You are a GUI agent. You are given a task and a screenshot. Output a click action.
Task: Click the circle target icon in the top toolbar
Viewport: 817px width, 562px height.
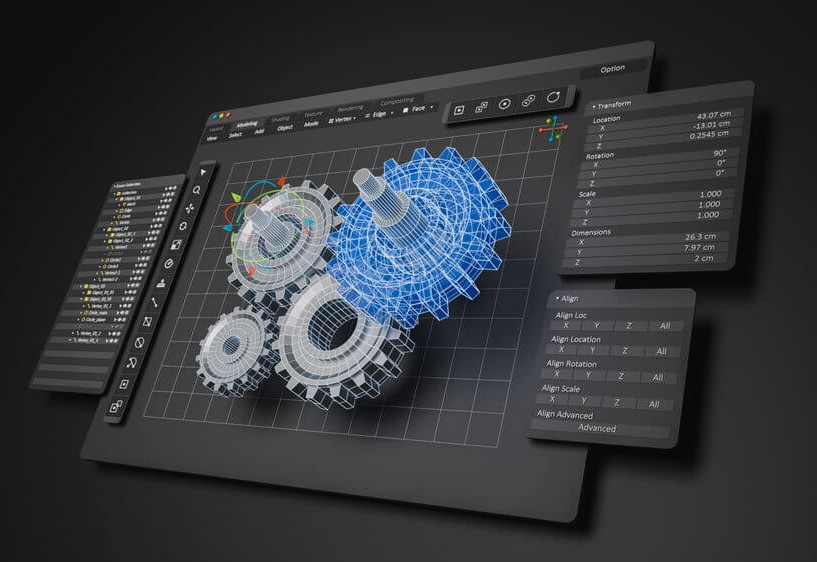(x=505, y=103)
